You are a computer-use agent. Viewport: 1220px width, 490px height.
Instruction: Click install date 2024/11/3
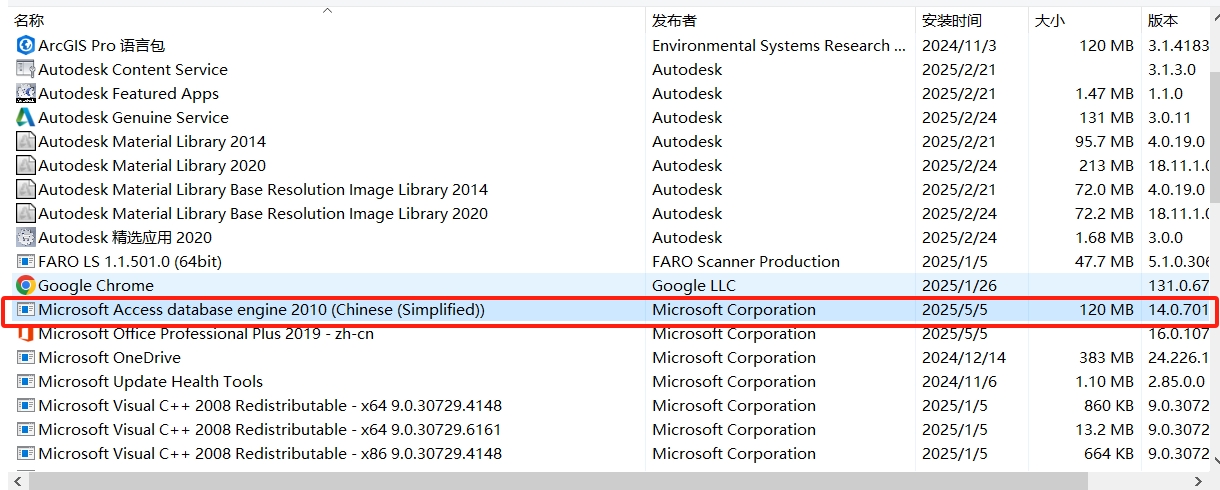pos(959,45)
